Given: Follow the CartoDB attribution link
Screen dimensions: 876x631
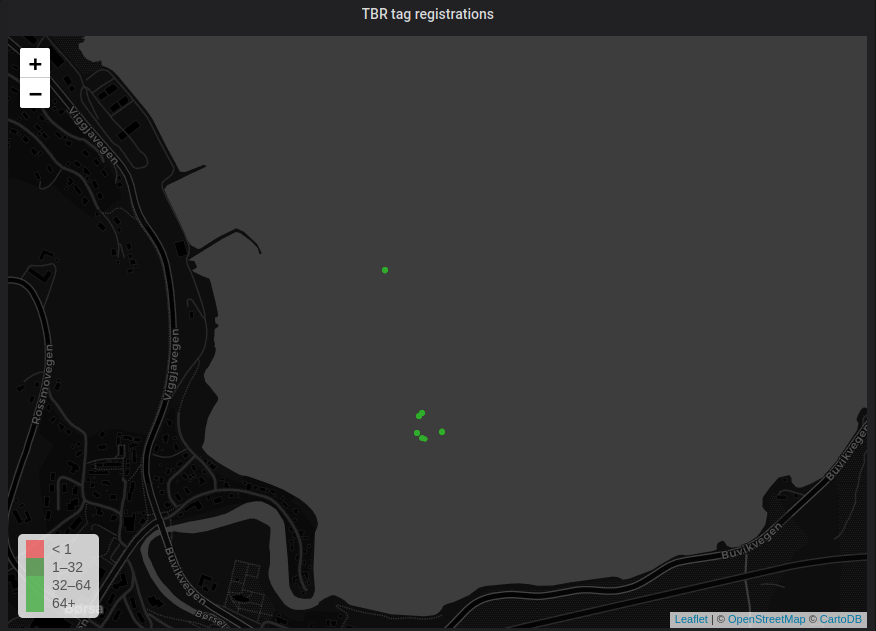Looking at the screenshot, I should (x=840, y=620).
